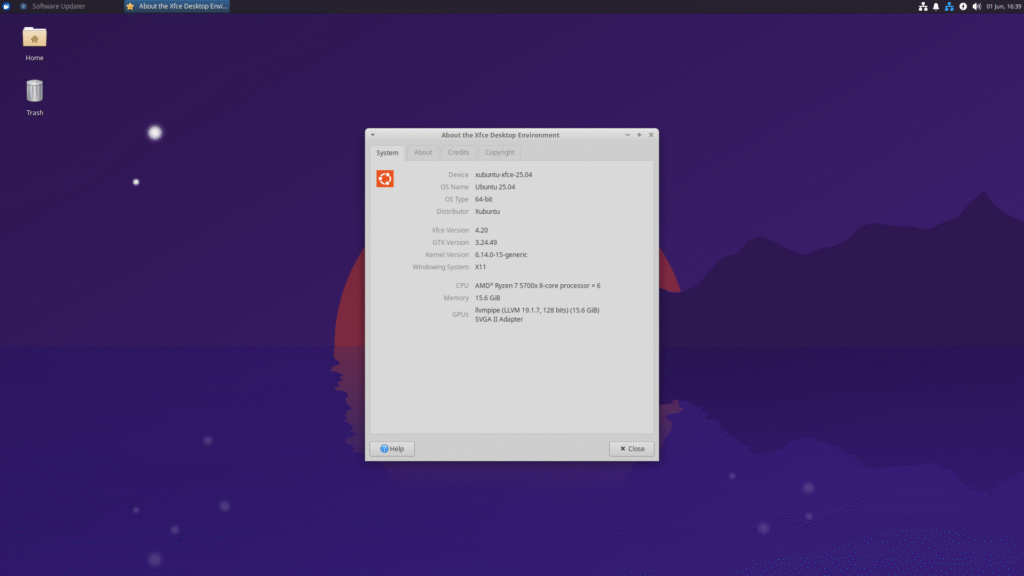Click the 'Memory' field label

click(x=456, y=298)
